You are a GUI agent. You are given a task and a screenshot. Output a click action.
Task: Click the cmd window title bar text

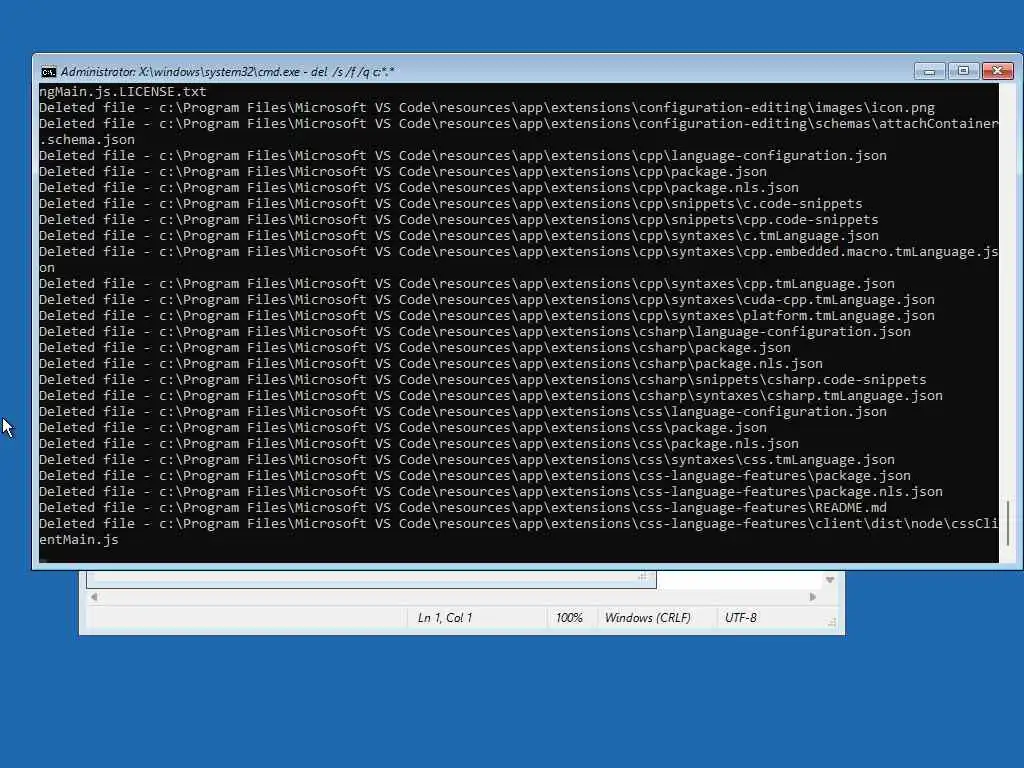[227, 72]
